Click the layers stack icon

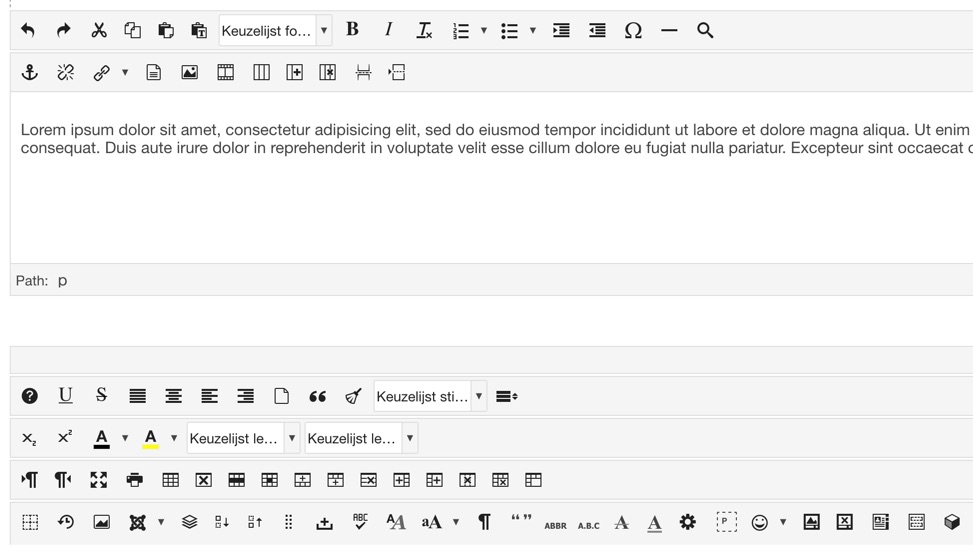coord(189,522)
